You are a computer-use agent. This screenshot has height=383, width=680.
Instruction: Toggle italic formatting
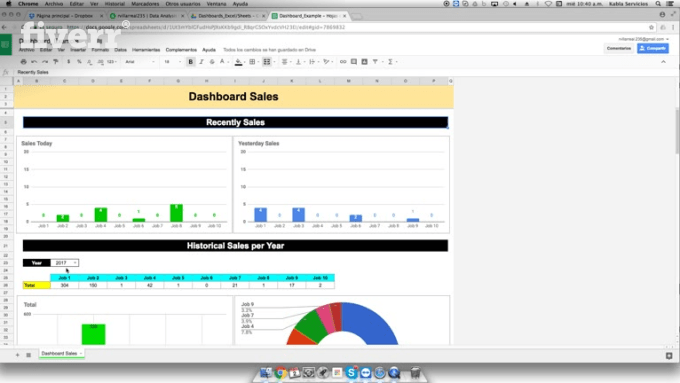coord(201,62)
